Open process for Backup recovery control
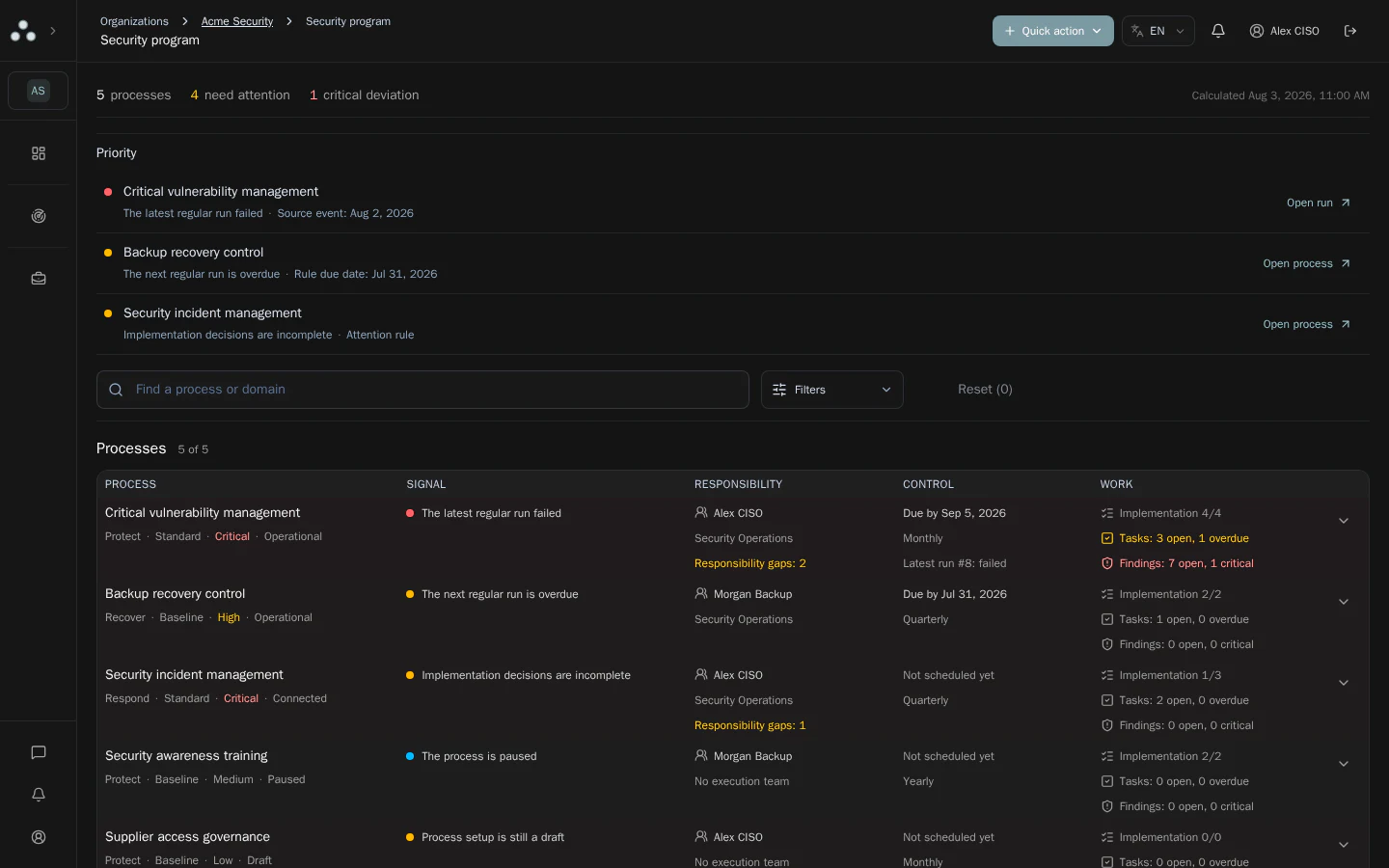1389x868 pixels. (1307, 263)
